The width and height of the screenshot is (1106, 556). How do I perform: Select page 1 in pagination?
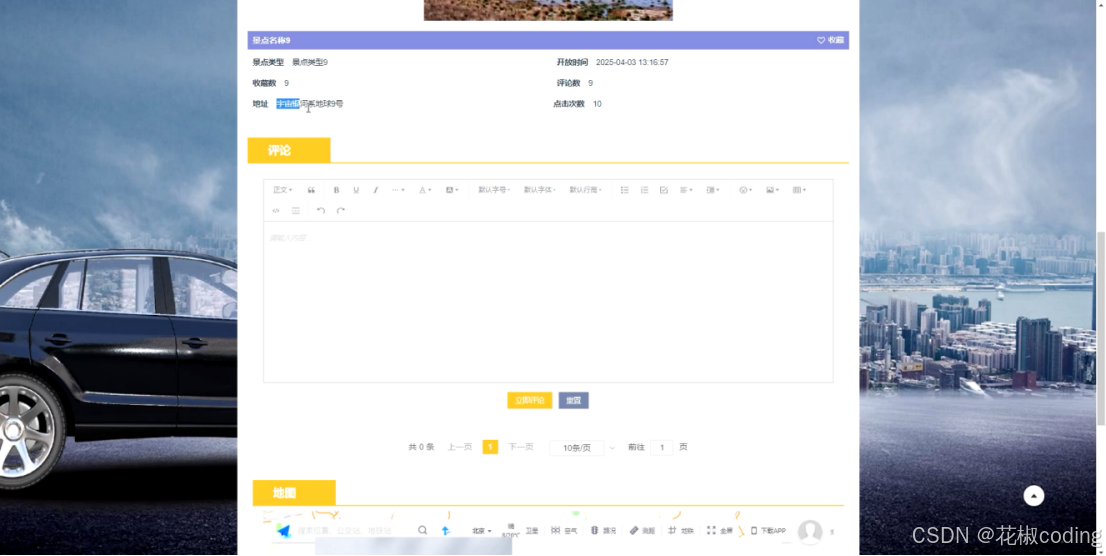click(x=490, y=447)
